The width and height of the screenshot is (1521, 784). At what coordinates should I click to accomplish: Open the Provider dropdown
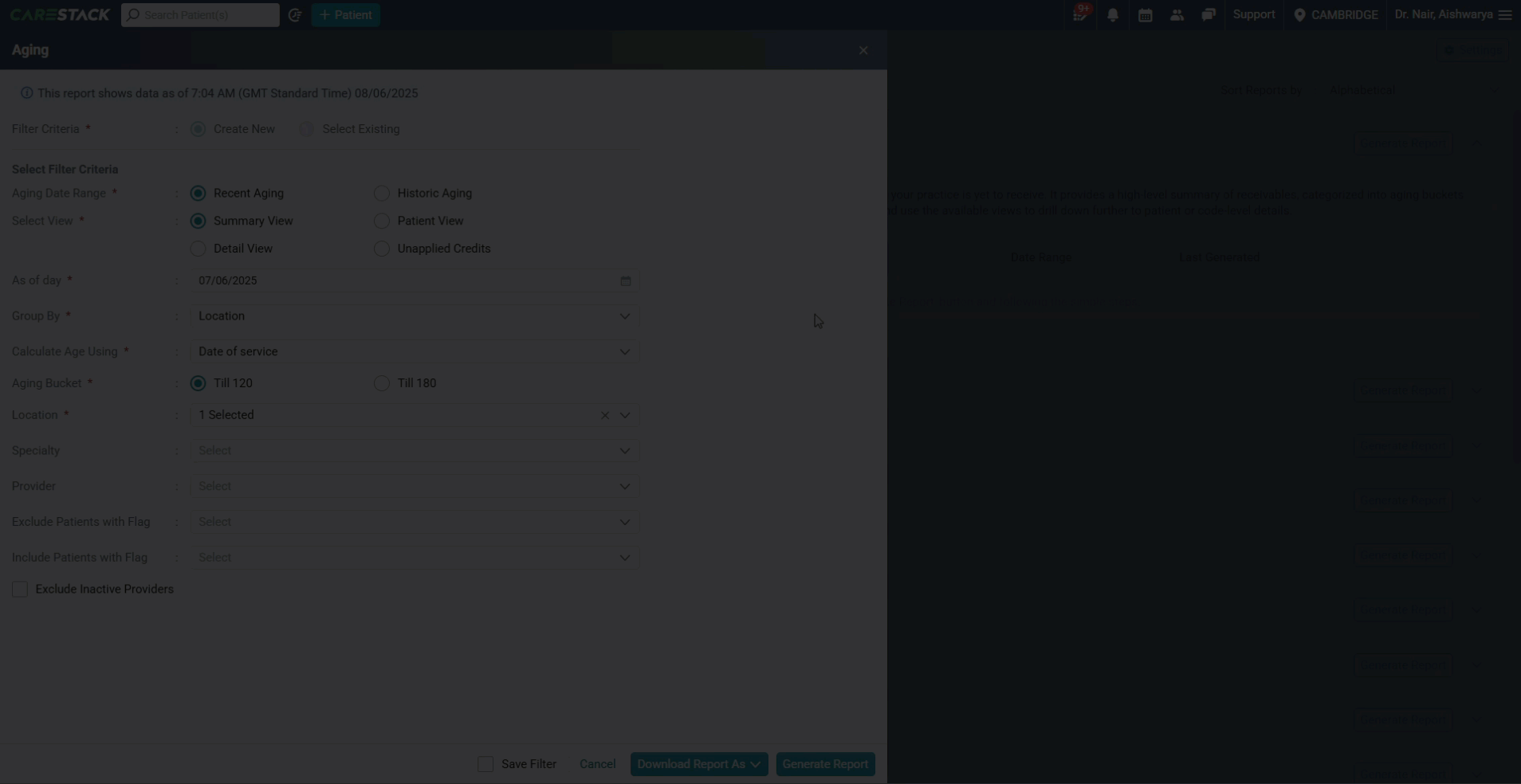415,486
